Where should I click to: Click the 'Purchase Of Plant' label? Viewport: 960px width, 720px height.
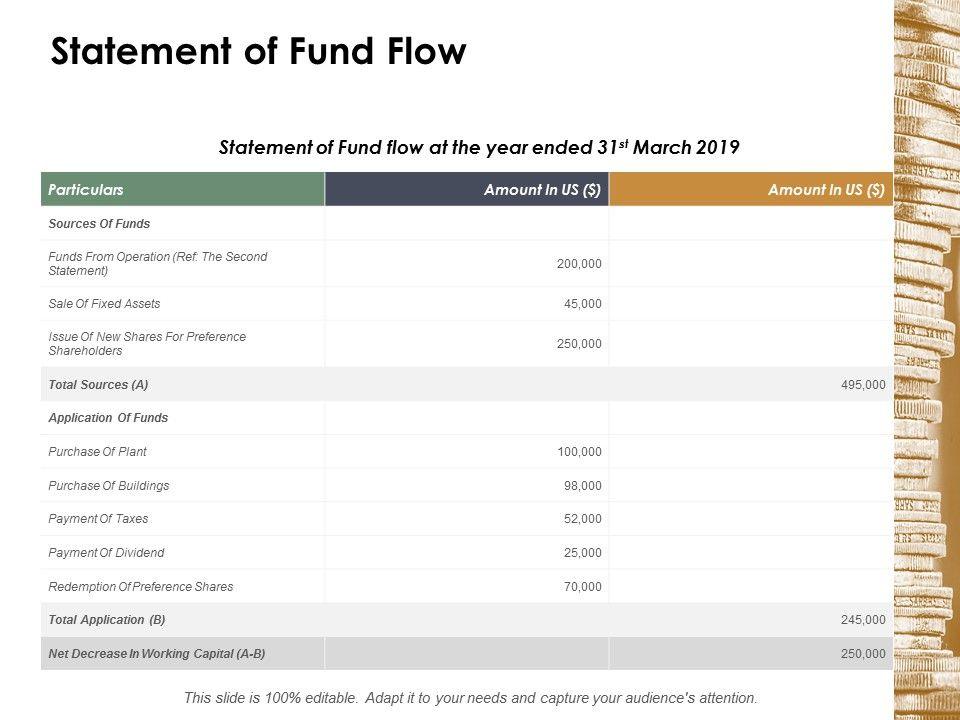pyautogui.click(x=97, y=452)
